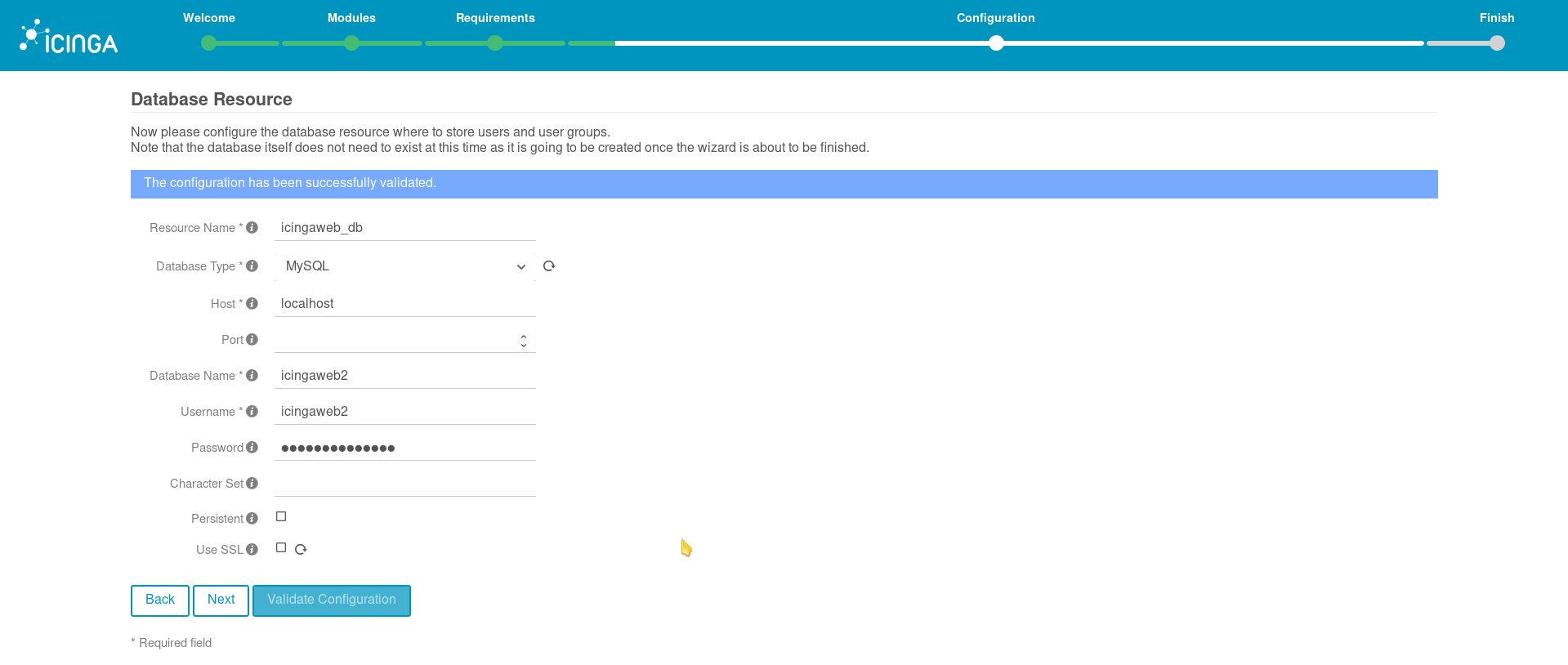1568x665 pixels.
Task: Click the Username info icon
Action: coord(252,411)
